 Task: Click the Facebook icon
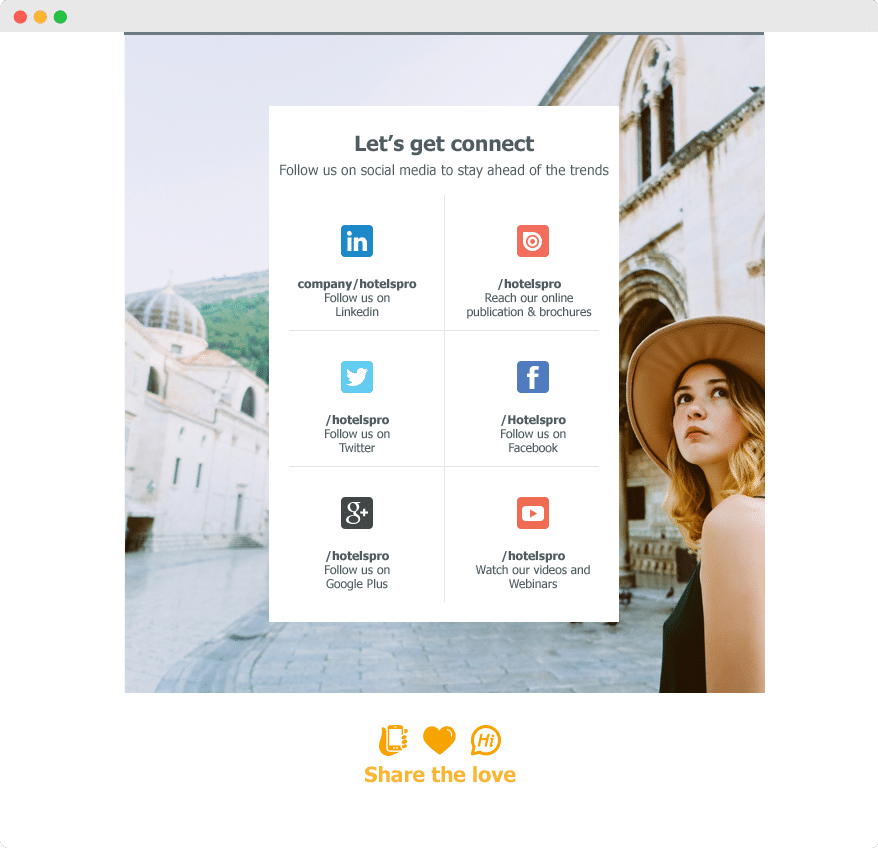(x=533, y=377)
